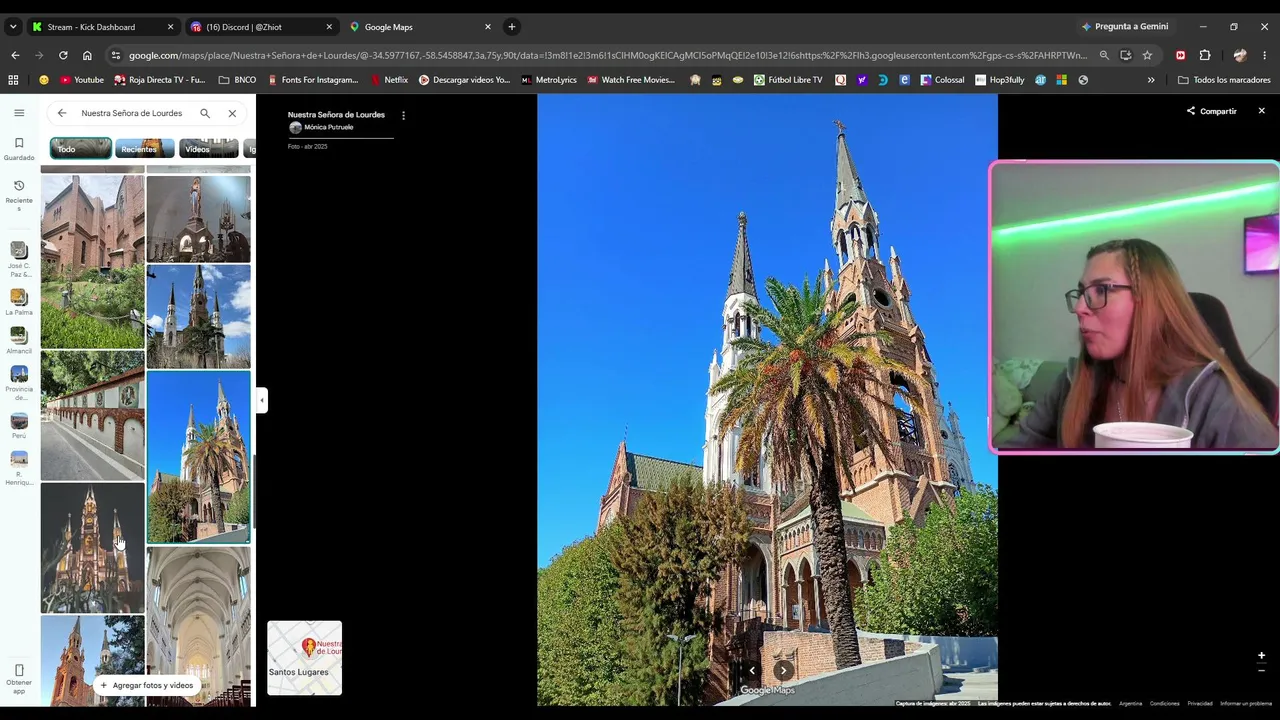
Task: Expand the hidden bookmarks overflow chevron
Action: click(1151, 80)
